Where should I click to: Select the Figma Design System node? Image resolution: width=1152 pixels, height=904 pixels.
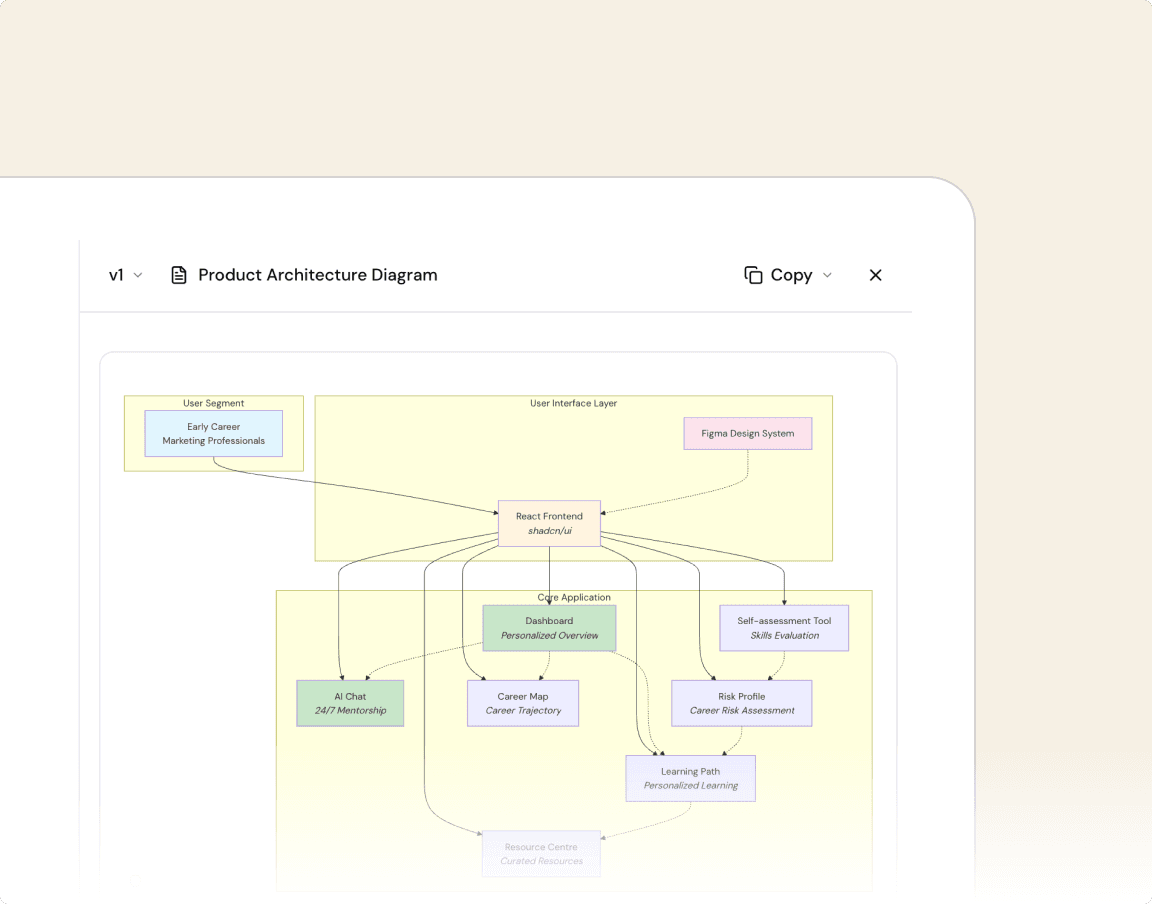pos(747,433)
